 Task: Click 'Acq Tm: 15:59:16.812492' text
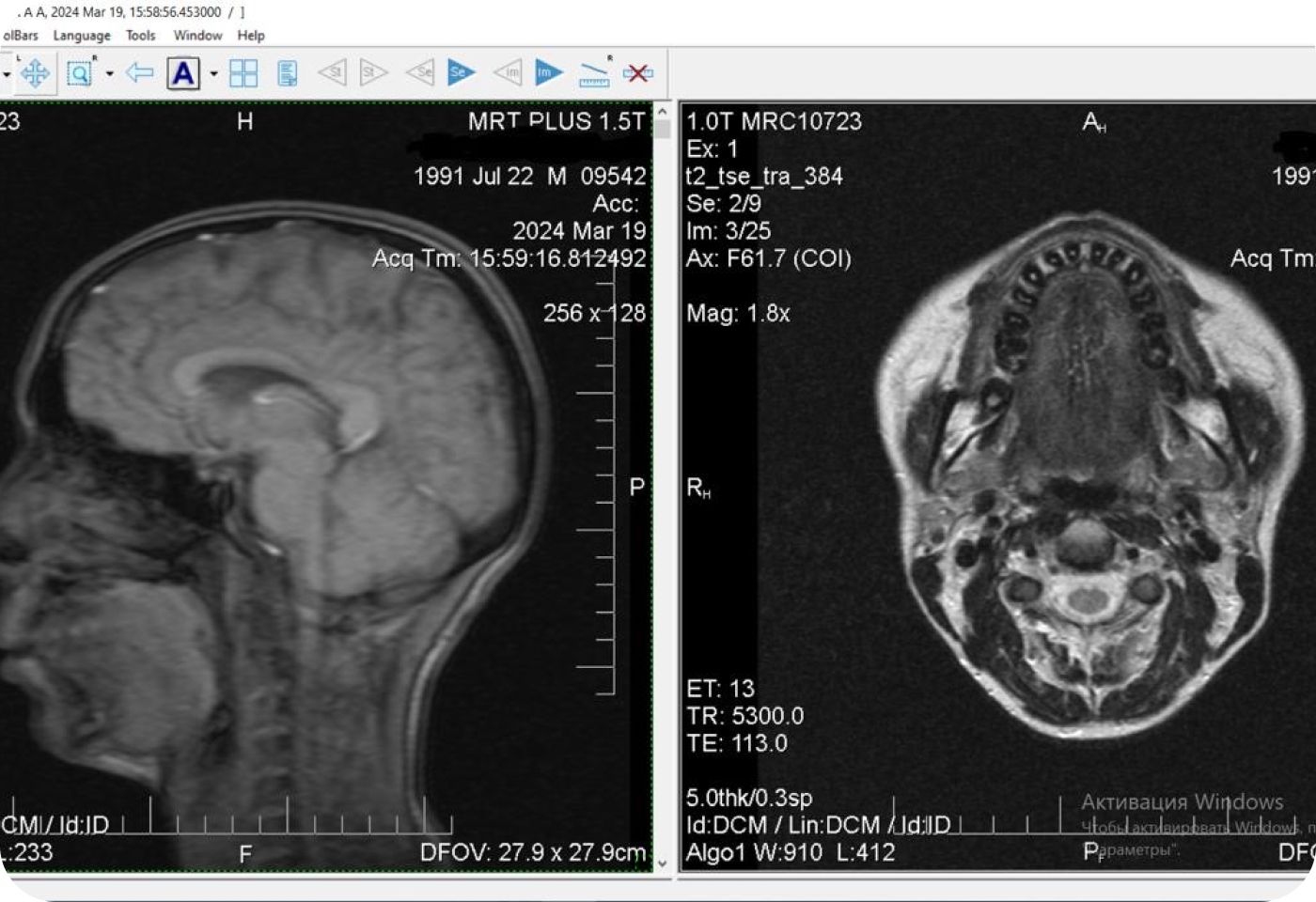(x=509, y=258)
